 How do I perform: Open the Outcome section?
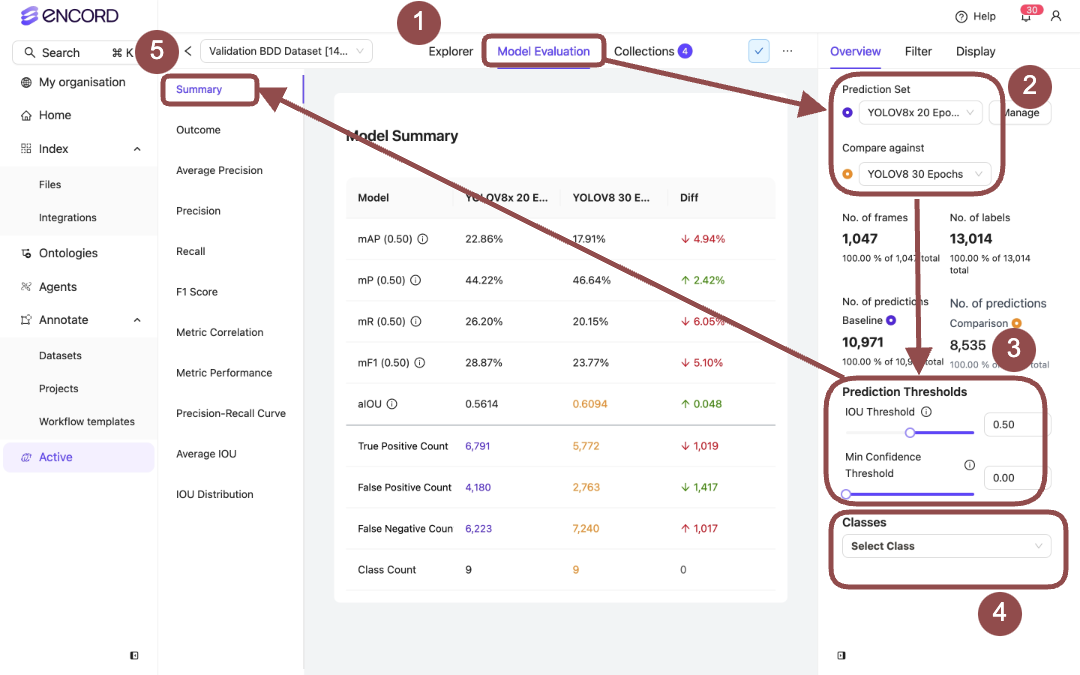198,130
